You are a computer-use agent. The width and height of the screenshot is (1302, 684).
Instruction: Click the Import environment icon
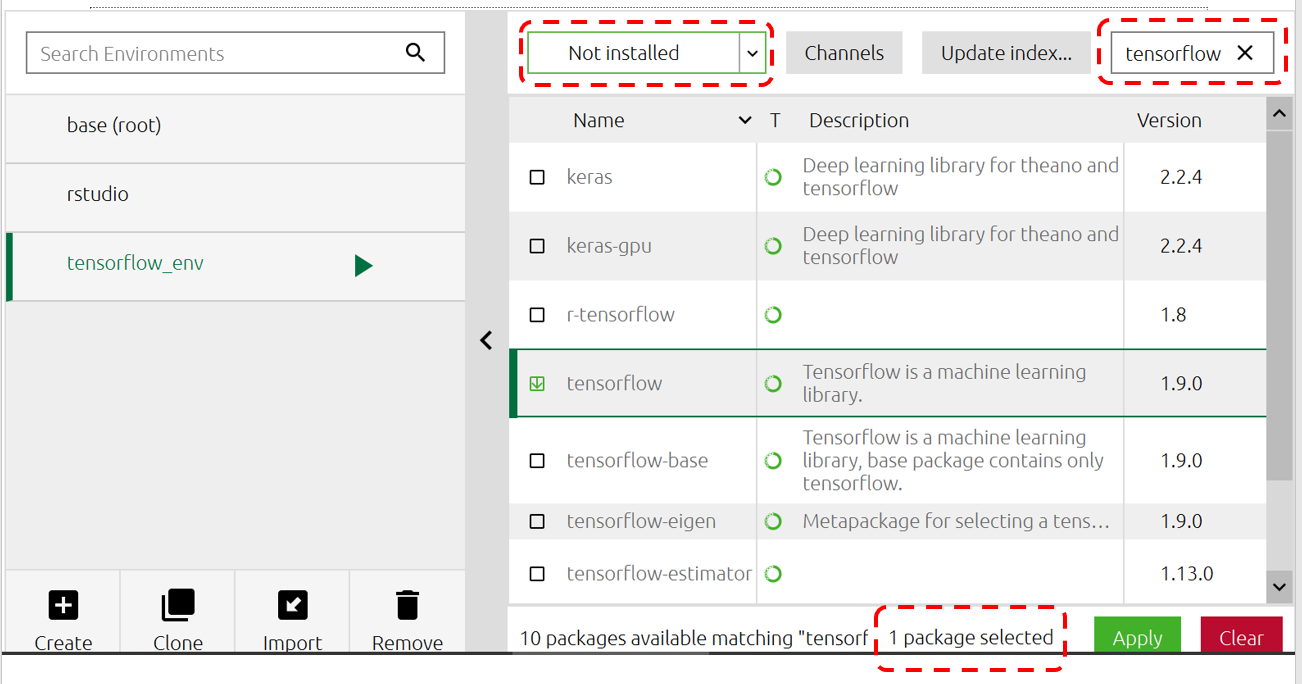click(x=293, y=605)
